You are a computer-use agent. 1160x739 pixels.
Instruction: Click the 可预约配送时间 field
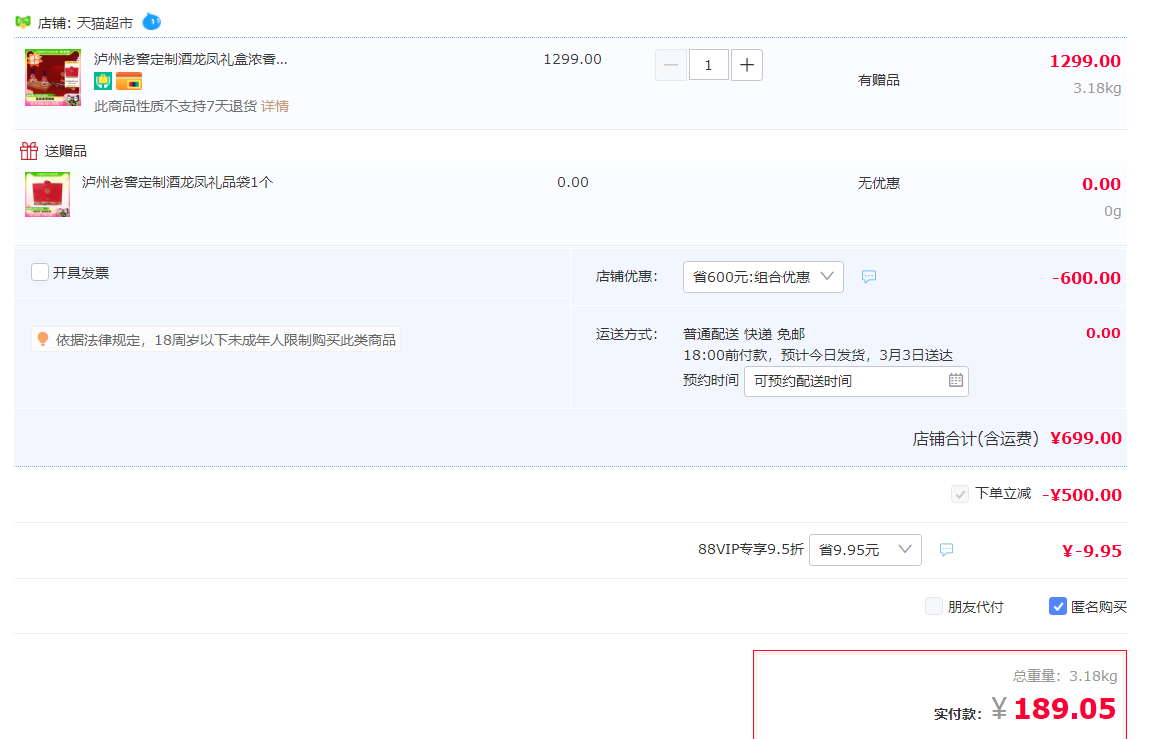pyautogui.click(x=856, y=381)
